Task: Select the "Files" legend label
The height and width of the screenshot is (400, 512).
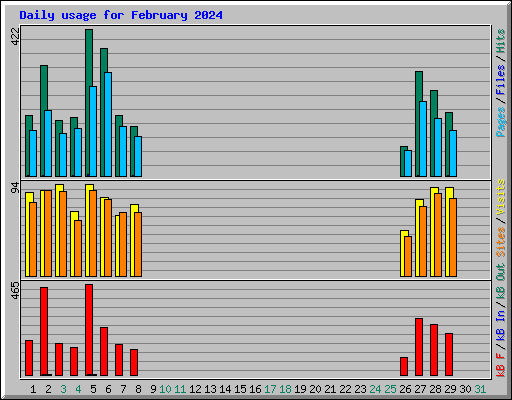Action: coord(500,80)
